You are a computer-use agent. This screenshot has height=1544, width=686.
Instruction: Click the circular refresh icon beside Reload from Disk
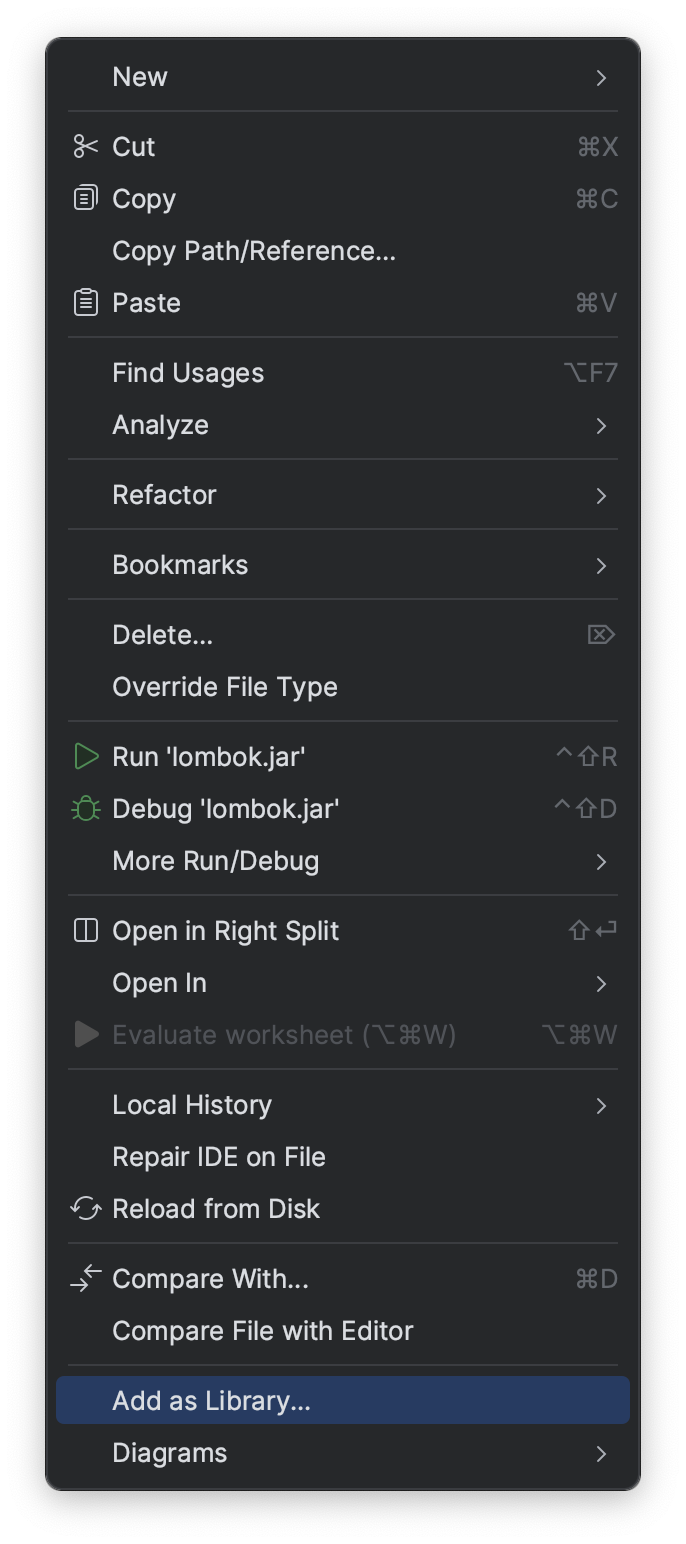pos(85,1208)
